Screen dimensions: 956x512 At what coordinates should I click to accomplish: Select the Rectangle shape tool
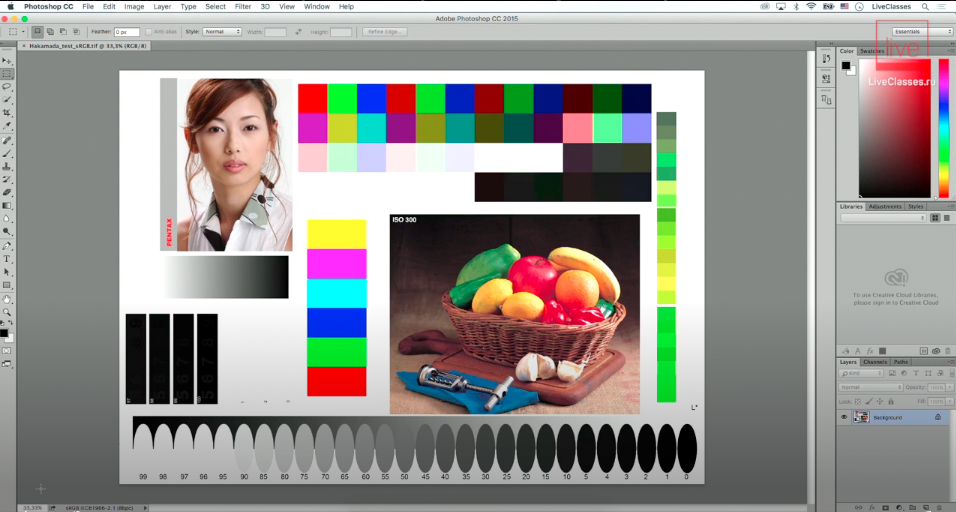(7, 285)
